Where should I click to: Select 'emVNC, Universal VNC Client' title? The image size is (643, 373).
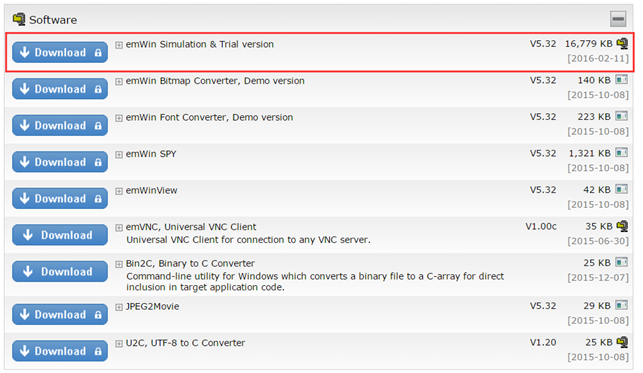pyautogui.click(x=191, y=227)
